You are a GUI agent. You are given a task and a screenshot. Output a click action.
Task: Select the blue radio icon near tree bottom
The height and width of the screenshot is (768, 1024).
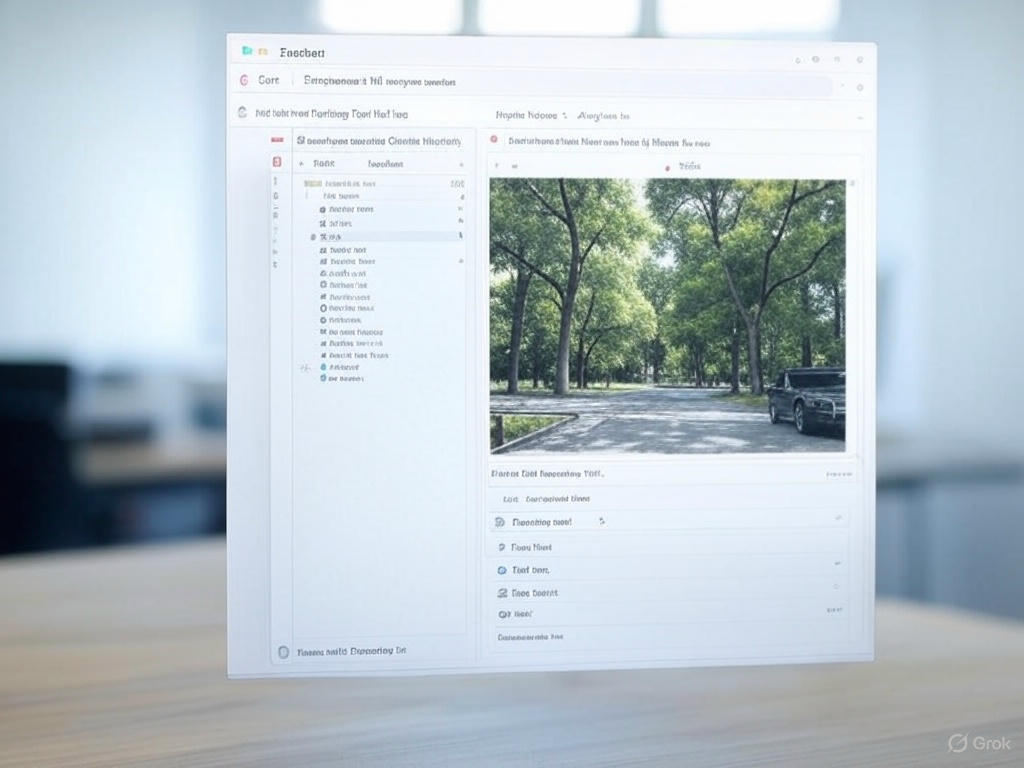(x=323, y=368)
